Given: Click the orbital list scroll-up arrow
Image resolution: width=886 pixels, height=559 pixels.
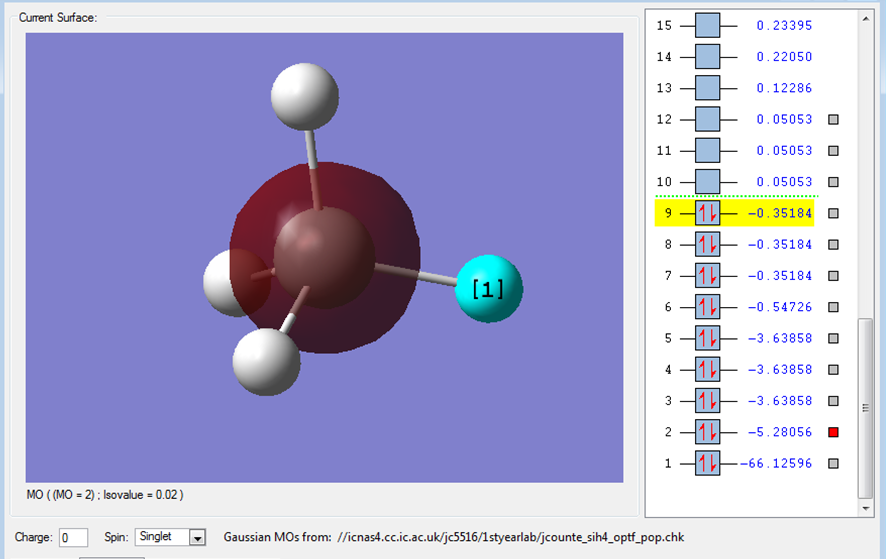Looking at the screenshot, I should [x=866, y=19].
